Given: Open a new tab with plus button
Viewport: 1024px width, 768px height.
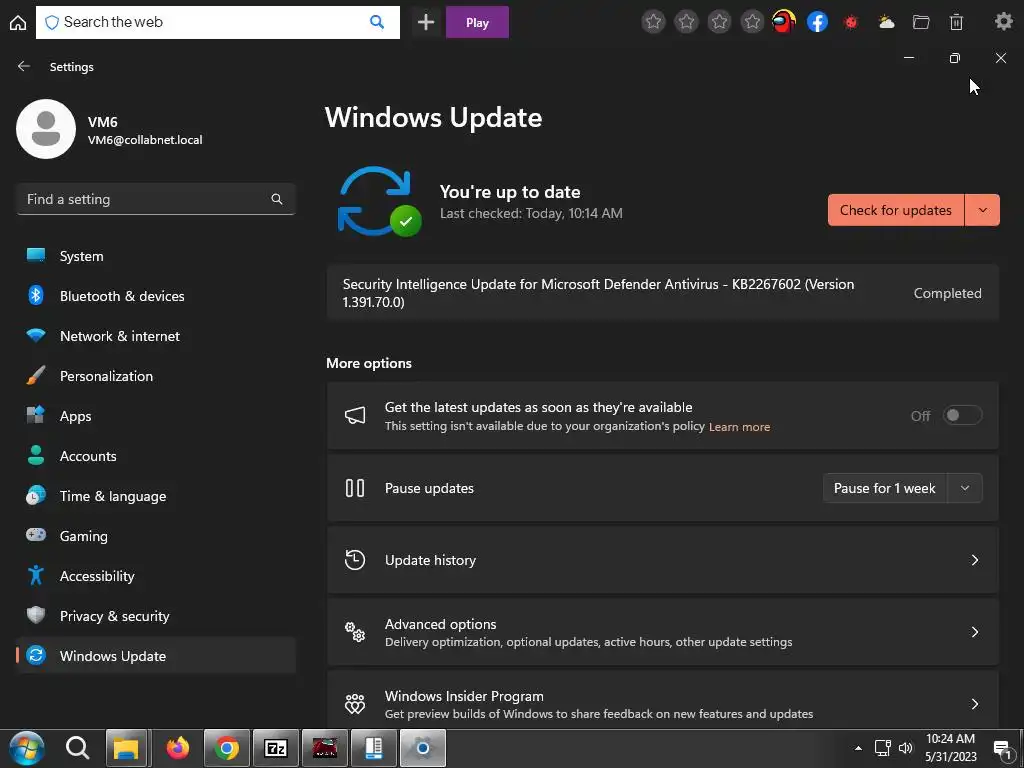Looking at the screenshot, I should click(x=426, y=22).
